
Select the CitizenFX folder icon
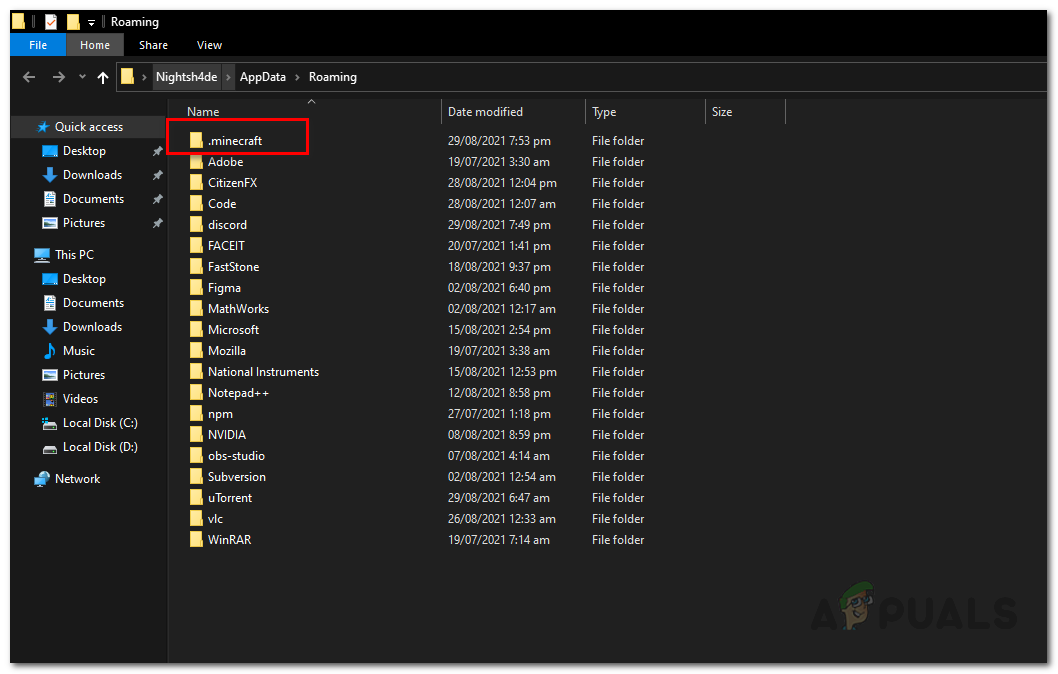(x=196, y=183)
